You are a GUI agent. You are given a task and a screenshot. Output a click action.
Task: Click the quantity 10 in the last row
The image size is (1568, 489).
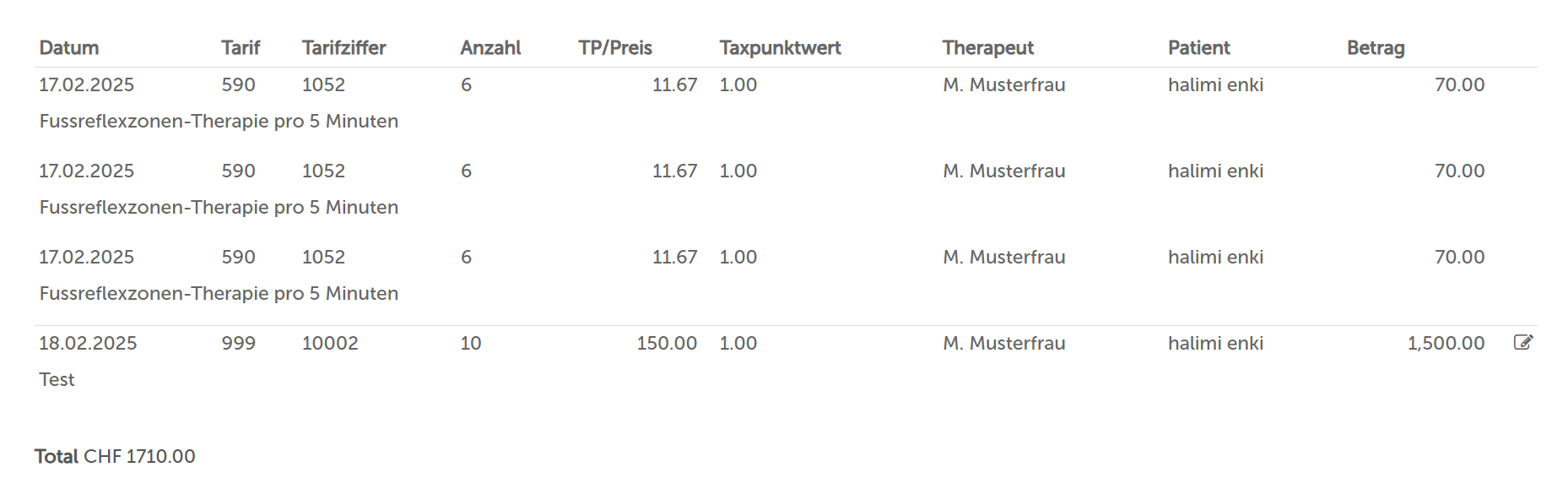pos(471,343)
